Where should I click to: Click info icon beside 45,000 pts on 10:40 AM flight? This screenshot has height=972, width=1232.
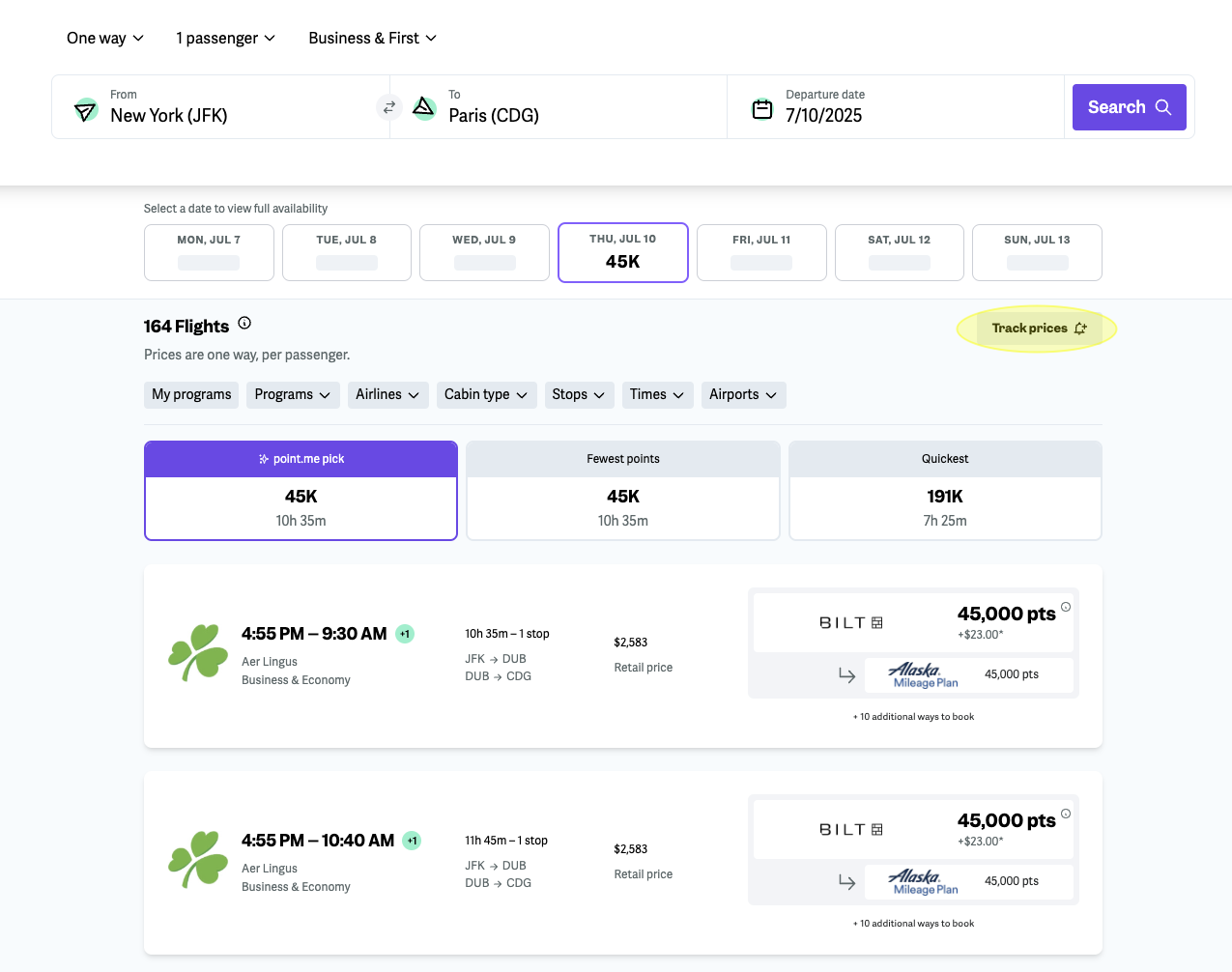1066,814
